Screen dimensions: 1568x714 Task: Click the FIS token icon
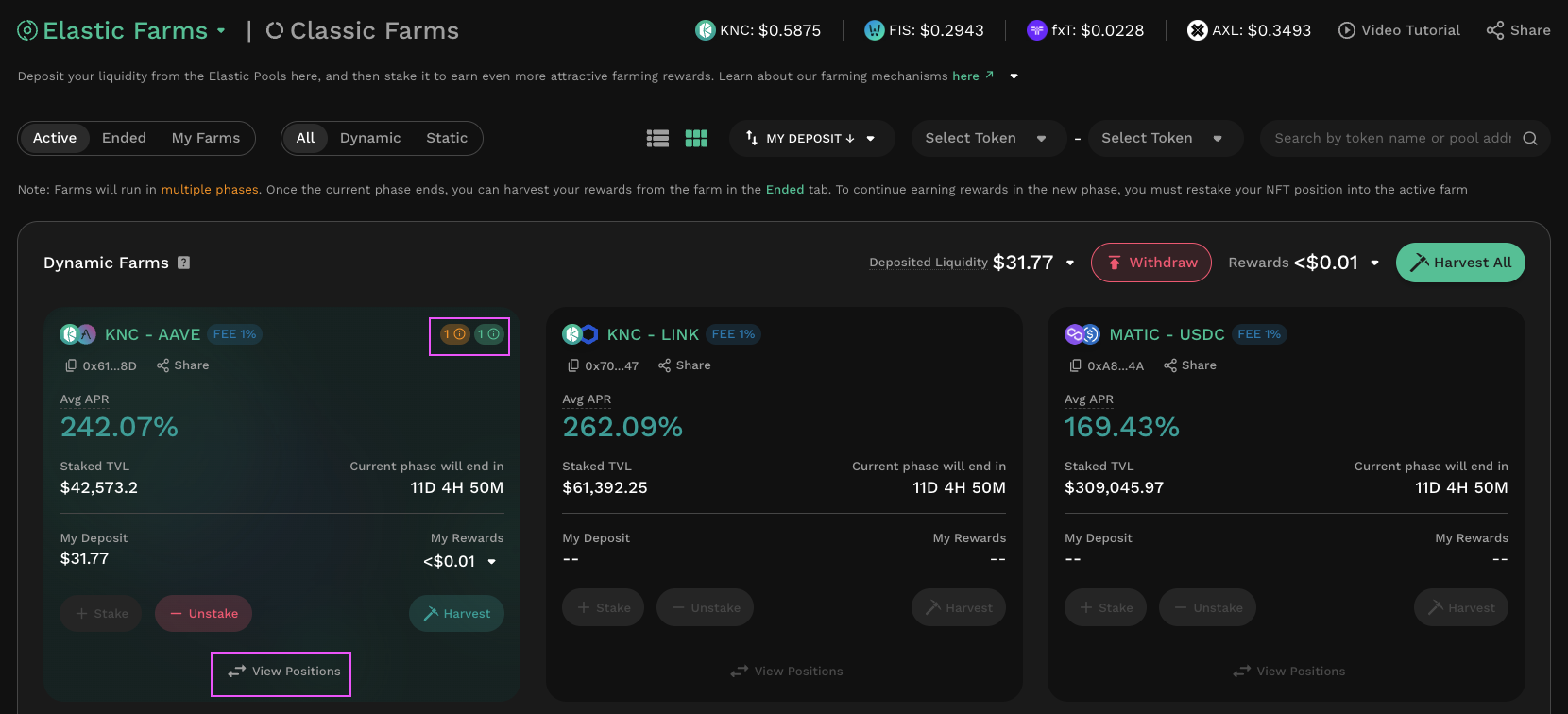(x=874, y=30)
